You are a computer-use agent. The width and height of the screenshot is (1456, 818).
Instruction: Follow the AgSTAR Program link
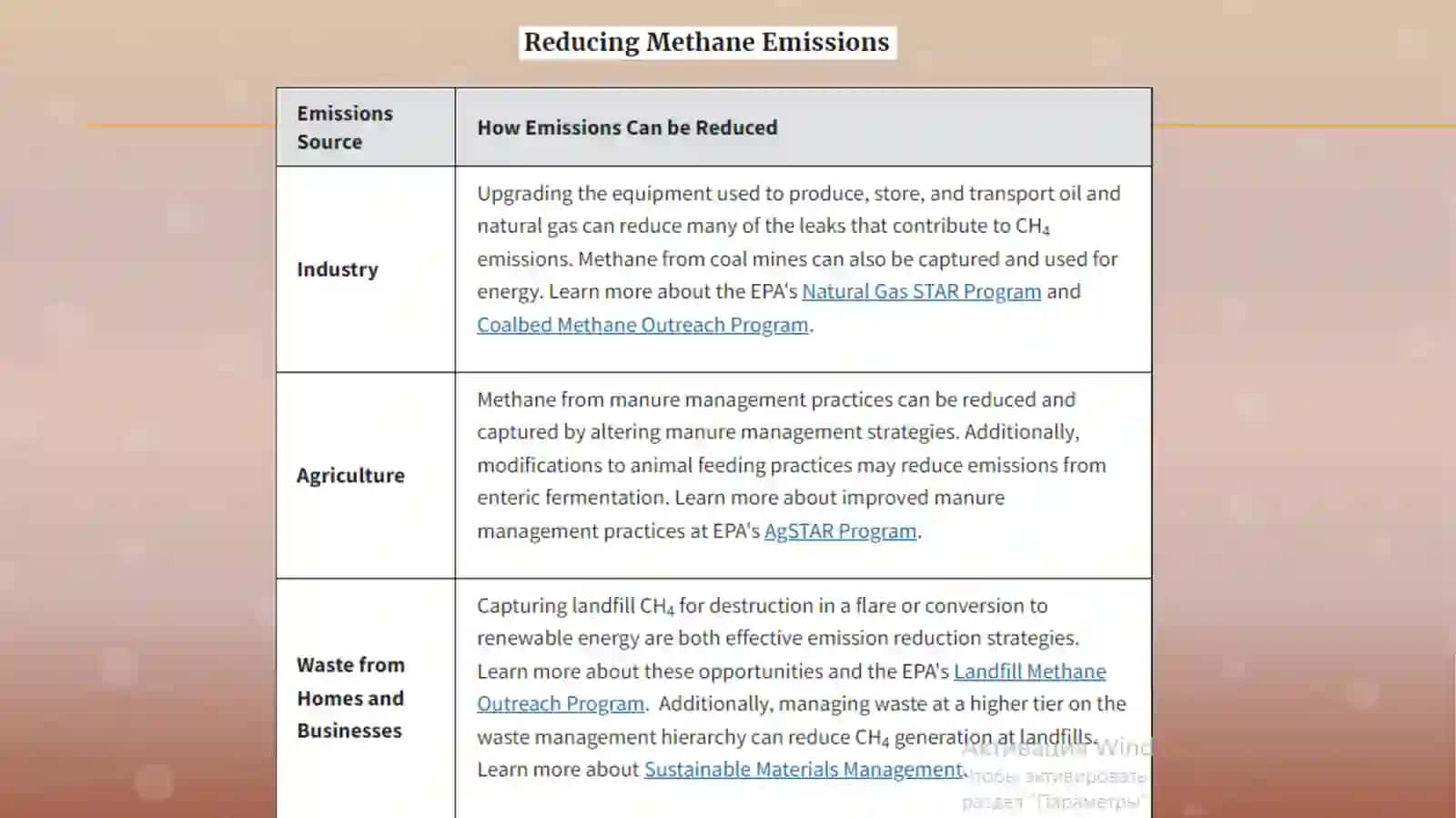(840, 531)
